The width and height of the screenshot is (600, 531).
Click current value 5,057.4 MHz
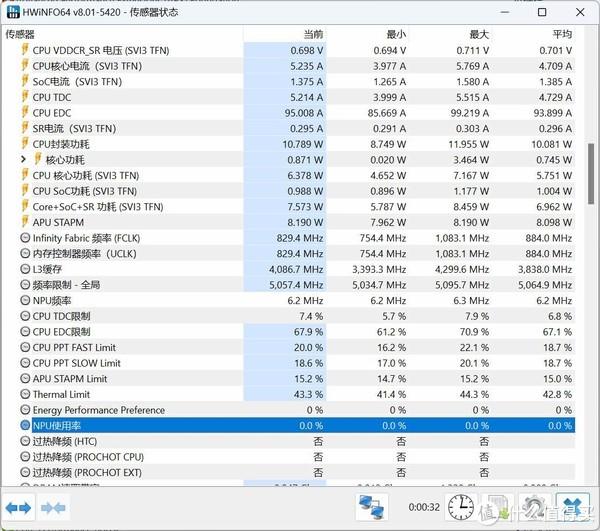pos(296,285)
